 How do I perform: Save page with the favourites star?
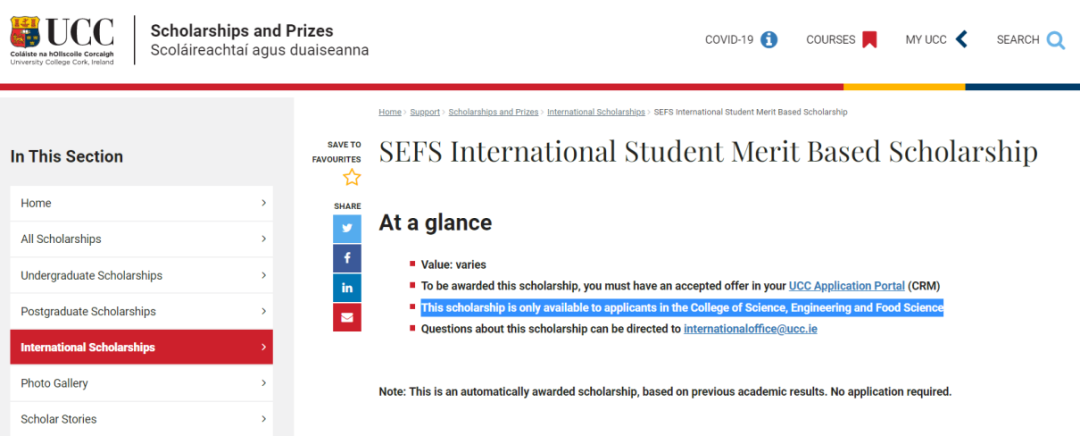click(352, 178)
